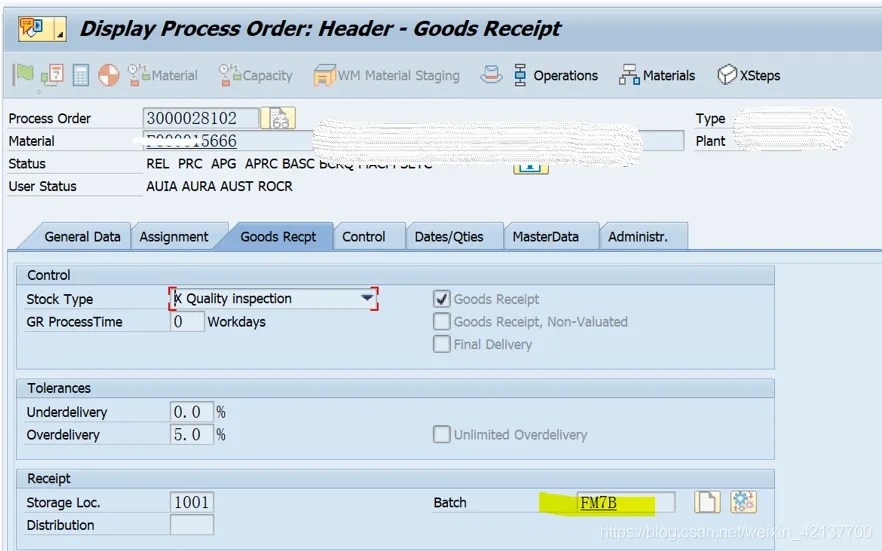Click the Process Order number field
Screen dimensions: 882x551
click(x=201, y=118)
